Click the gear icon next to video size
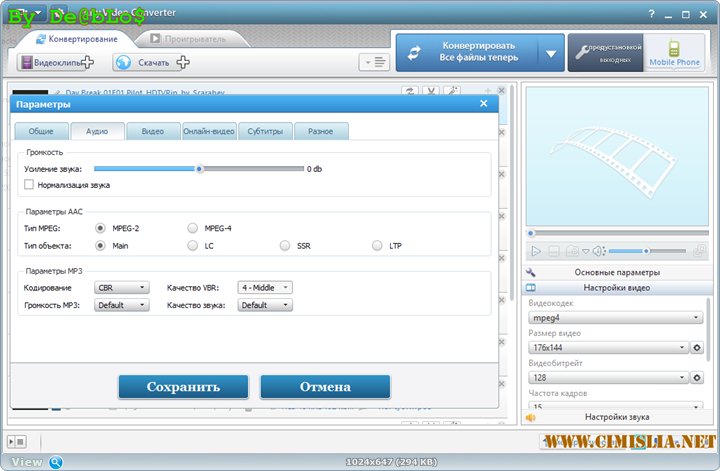 tap(697, 347)
